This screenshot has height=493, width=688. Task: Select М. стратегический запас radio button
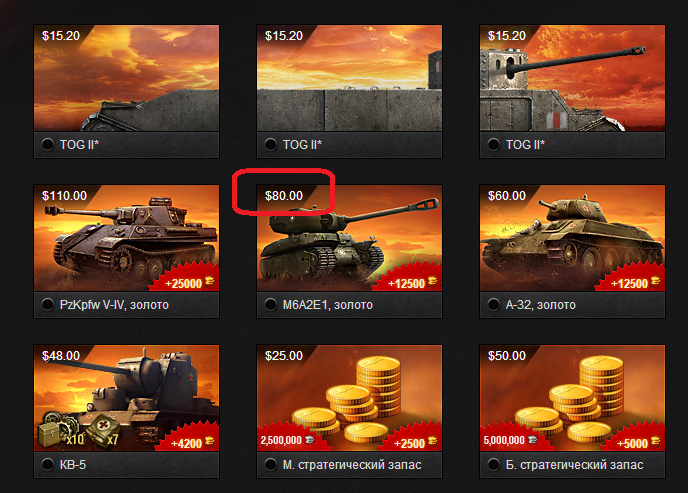tap(271, 464)
